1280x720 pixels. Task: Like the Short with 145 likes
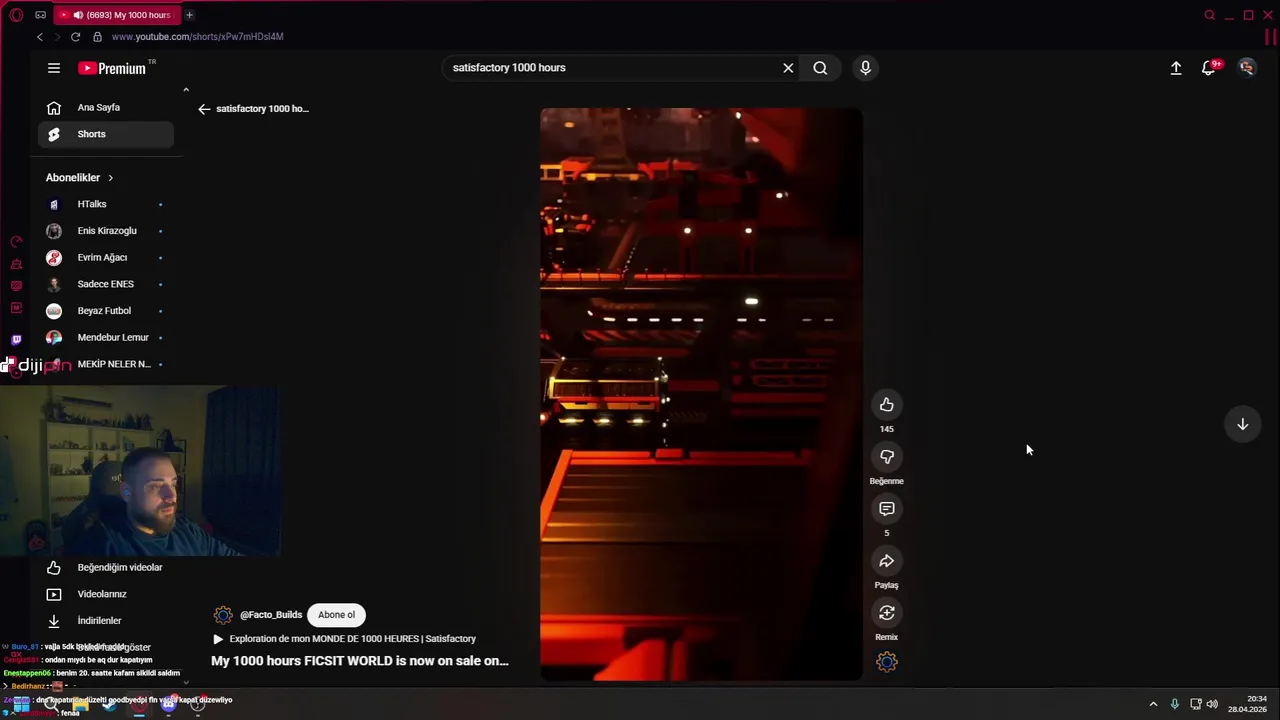[x=887, y=405]
